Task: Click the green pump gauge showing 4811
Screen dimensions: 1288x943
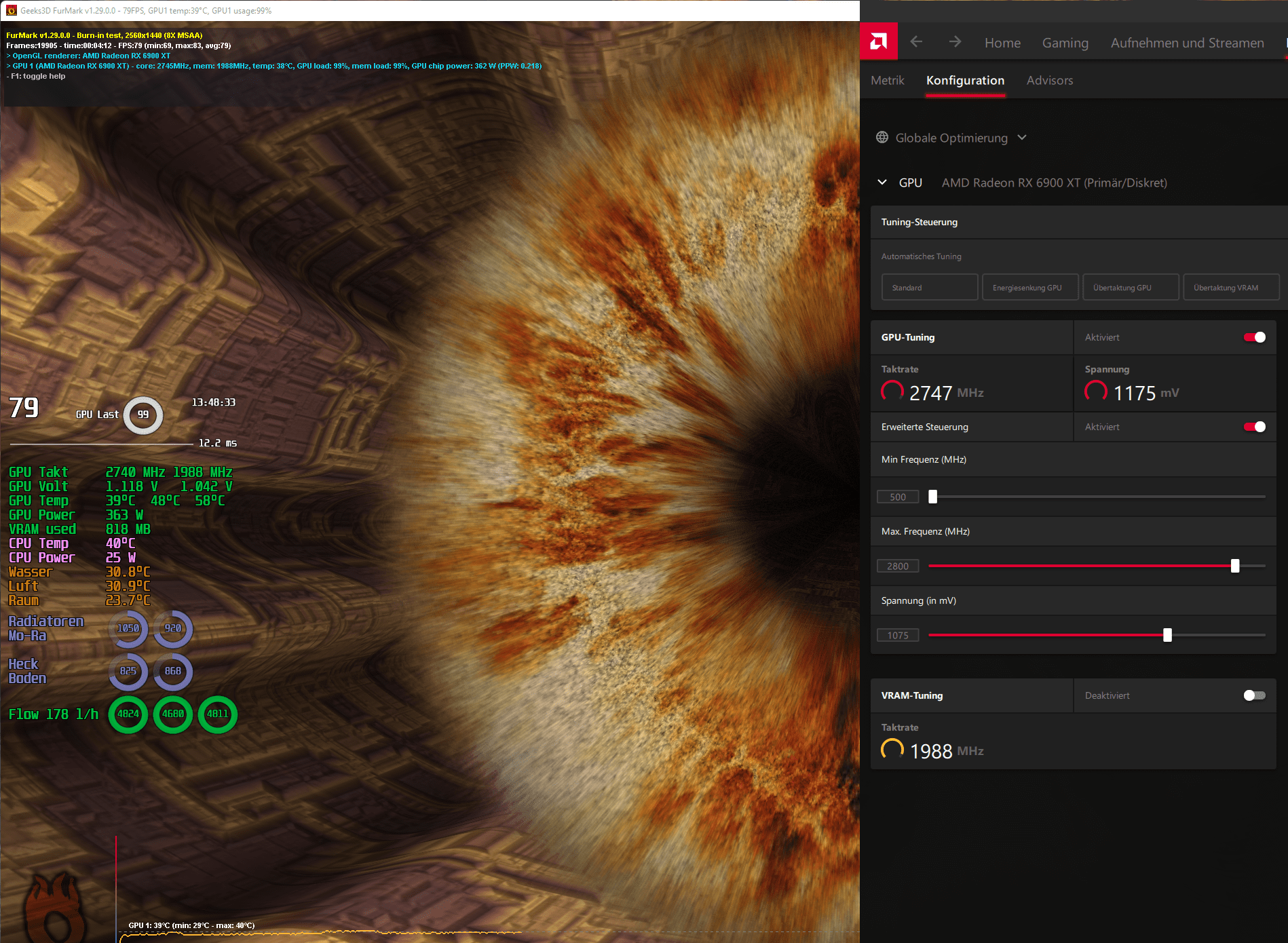Action: click(218, 714)
